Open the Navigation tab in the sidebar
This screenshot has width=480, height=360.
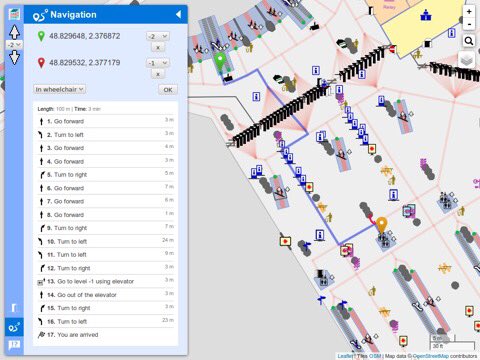tap(14, 327)
